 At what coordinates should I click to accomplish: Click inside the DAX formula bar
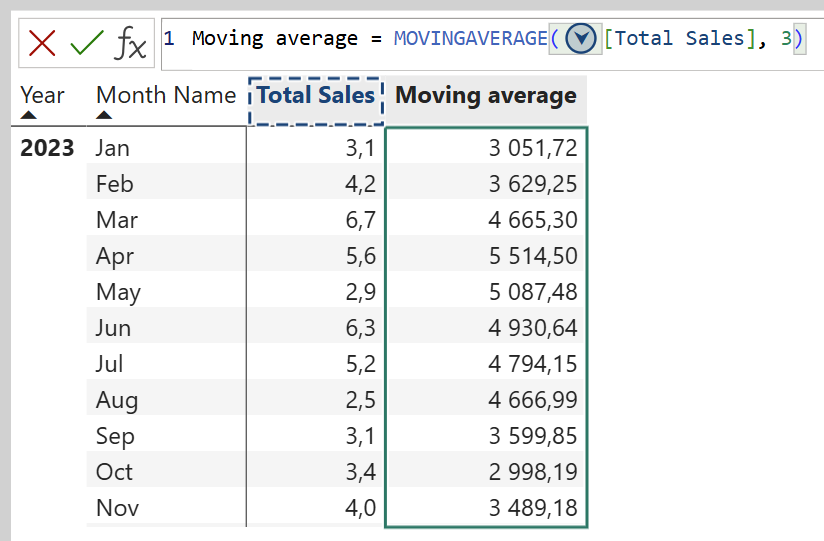pos(492,44)
